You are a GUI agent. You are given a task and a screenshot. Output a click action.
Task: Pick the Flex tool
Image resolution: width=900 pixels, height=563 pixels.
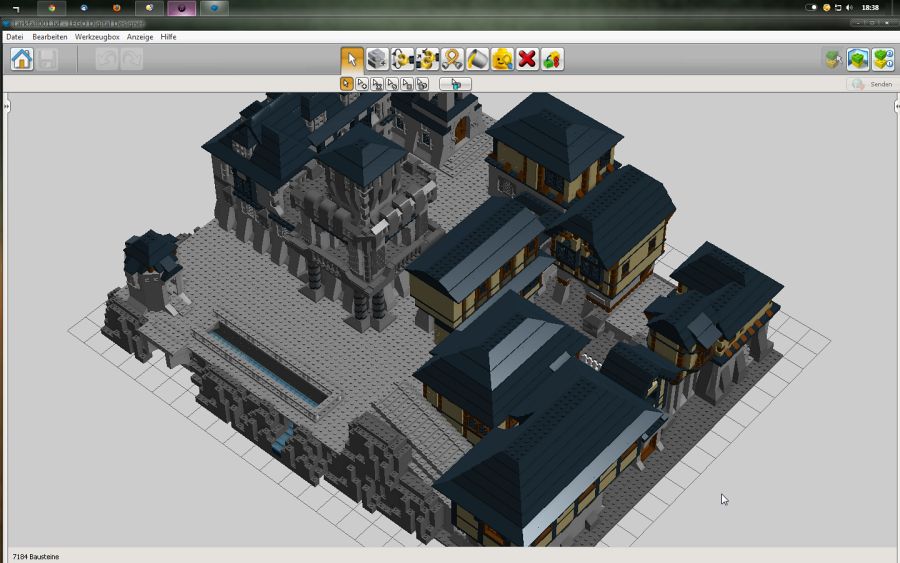[453, 59]
